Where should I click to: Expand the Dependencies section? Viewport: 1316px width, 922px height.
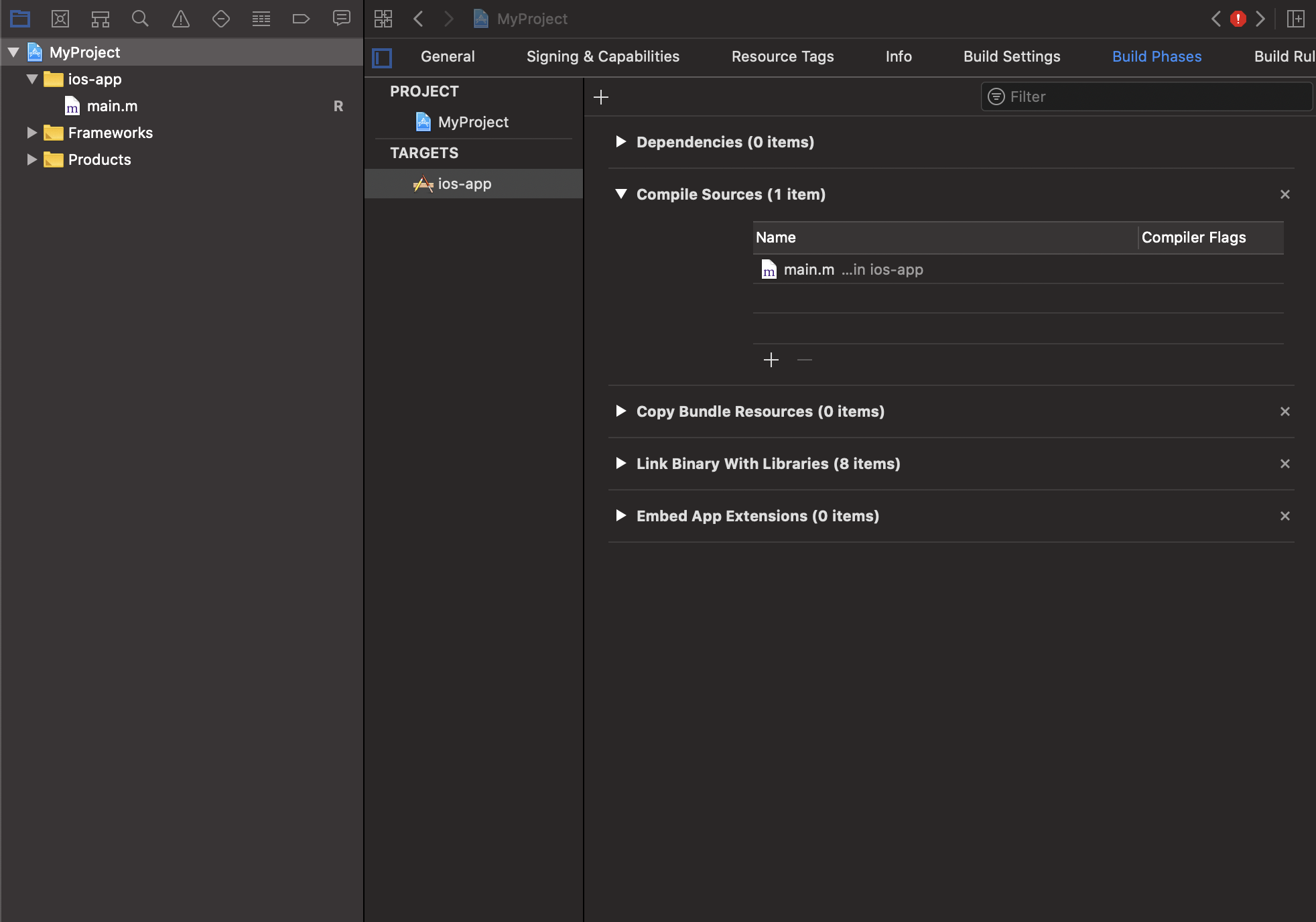pyautogui.click(x=620, y=141)
